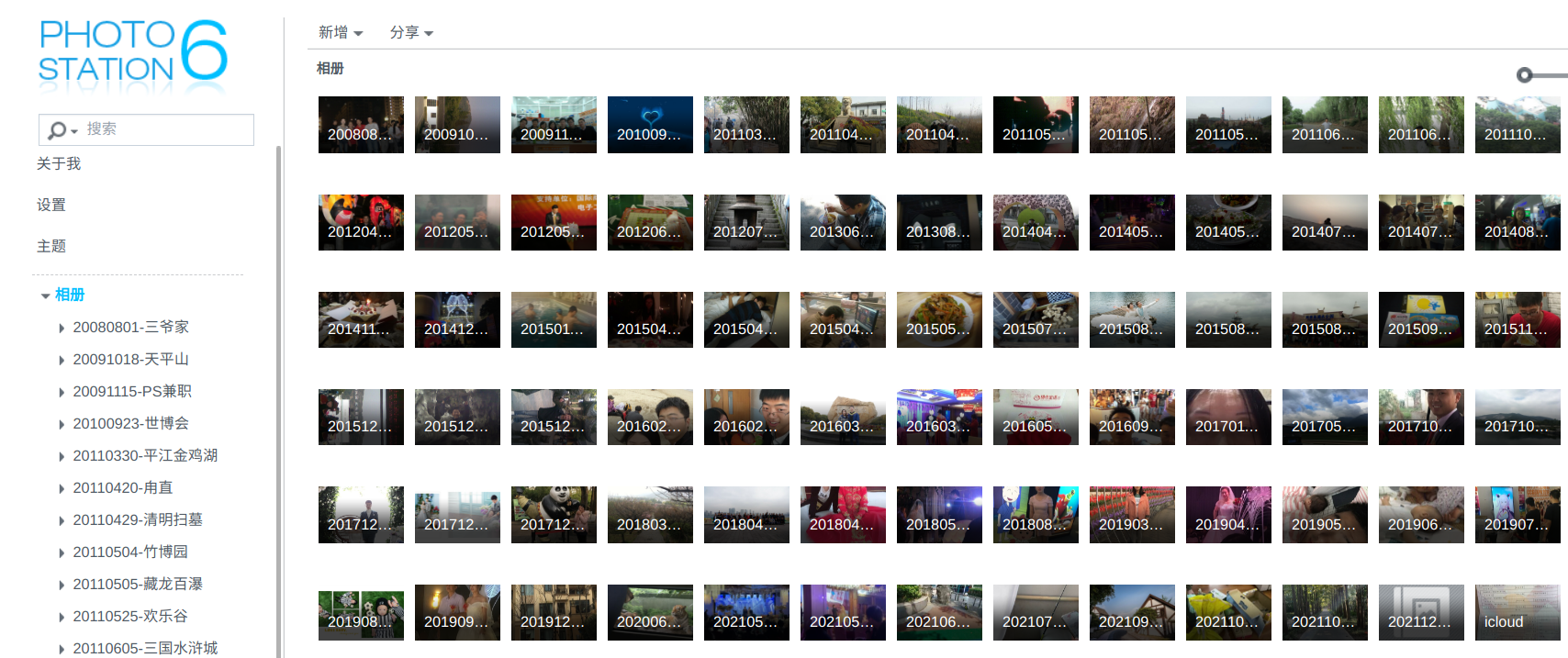Screen dimensions: 1568x658
Task: Open the 分享 dropdown menu
Action: (410, 32)
